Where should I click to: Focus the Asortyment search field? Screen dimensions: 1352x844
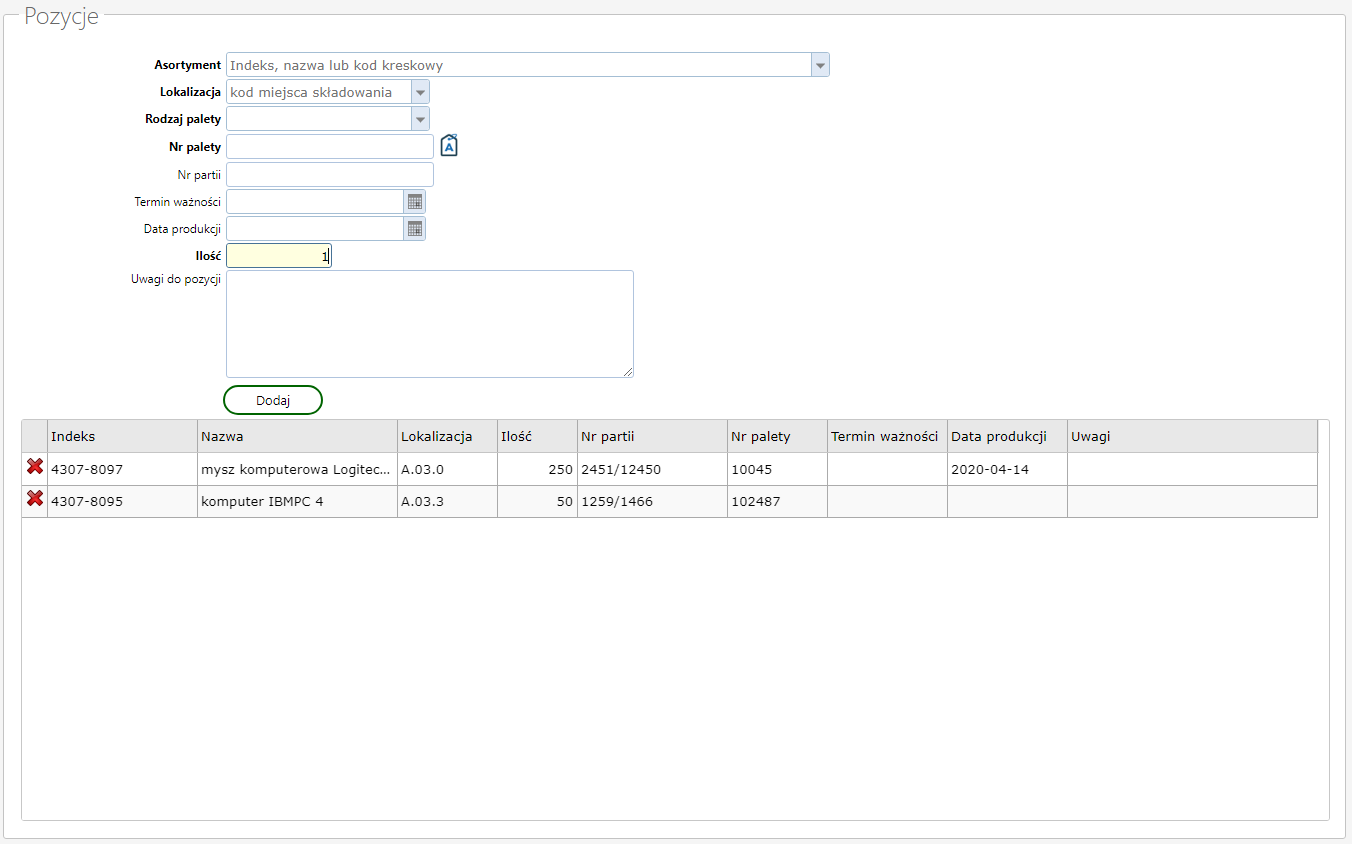click(x=519, y=65)
